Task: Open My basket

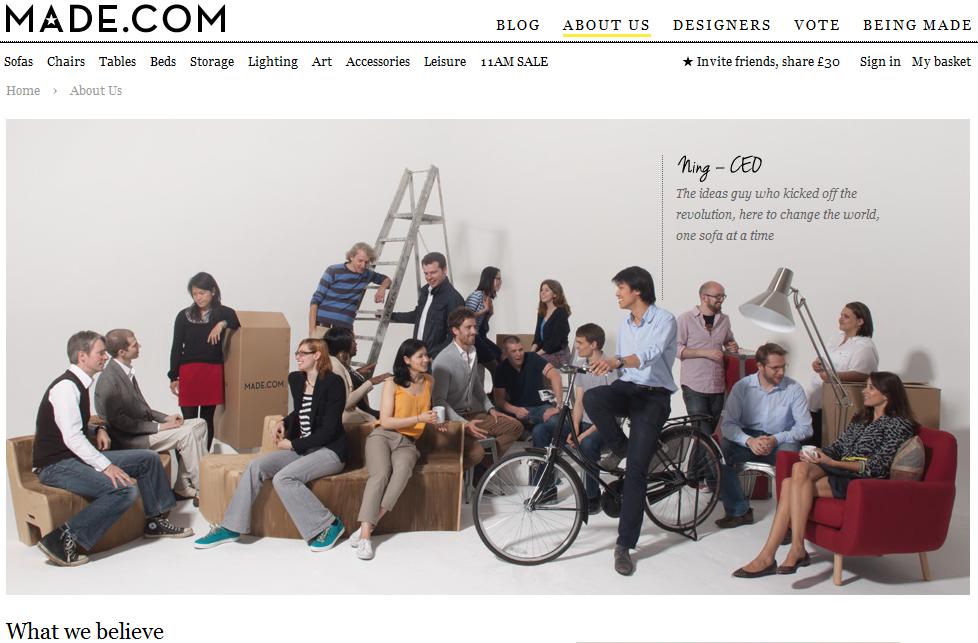Action: (x=941, y=62)
